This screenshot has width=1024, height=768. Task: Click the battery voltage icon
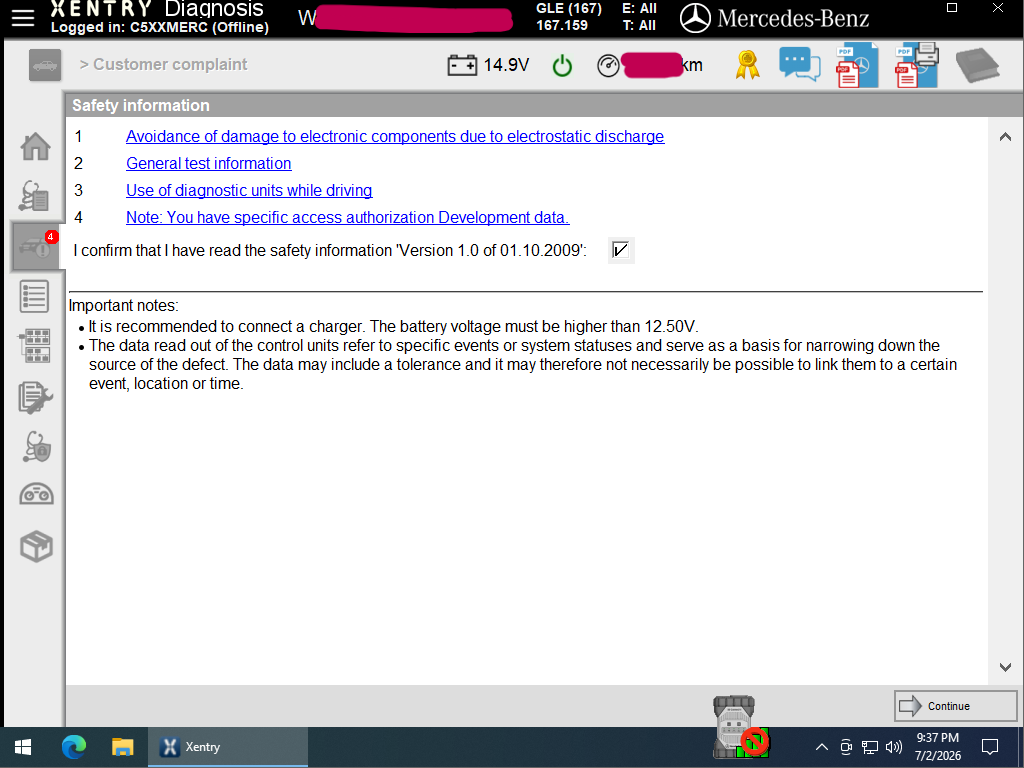click(x=462, y=65)
